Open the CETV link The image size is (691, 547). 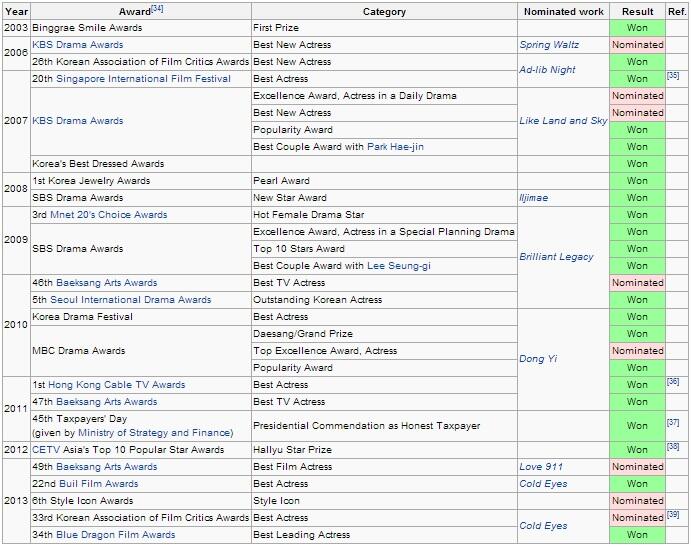[x=46, y=450]
